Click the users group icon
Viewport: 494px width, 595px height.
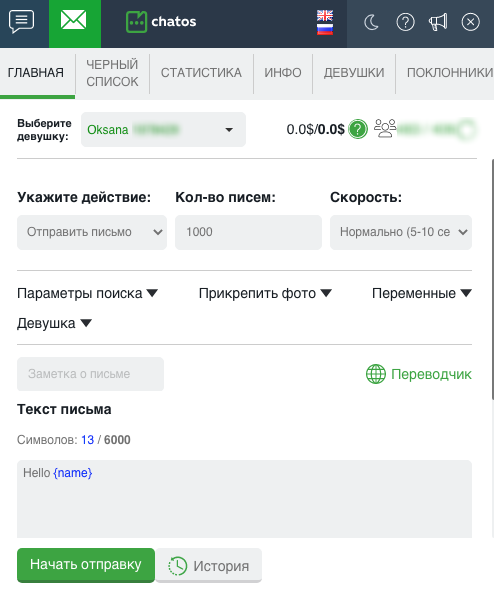pos(385,128)
